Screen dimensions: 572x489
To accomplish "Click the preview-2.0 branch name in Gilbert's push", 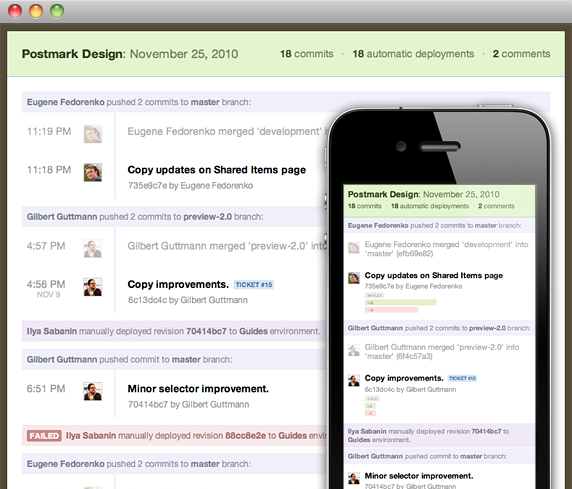I will coord(207,217).
